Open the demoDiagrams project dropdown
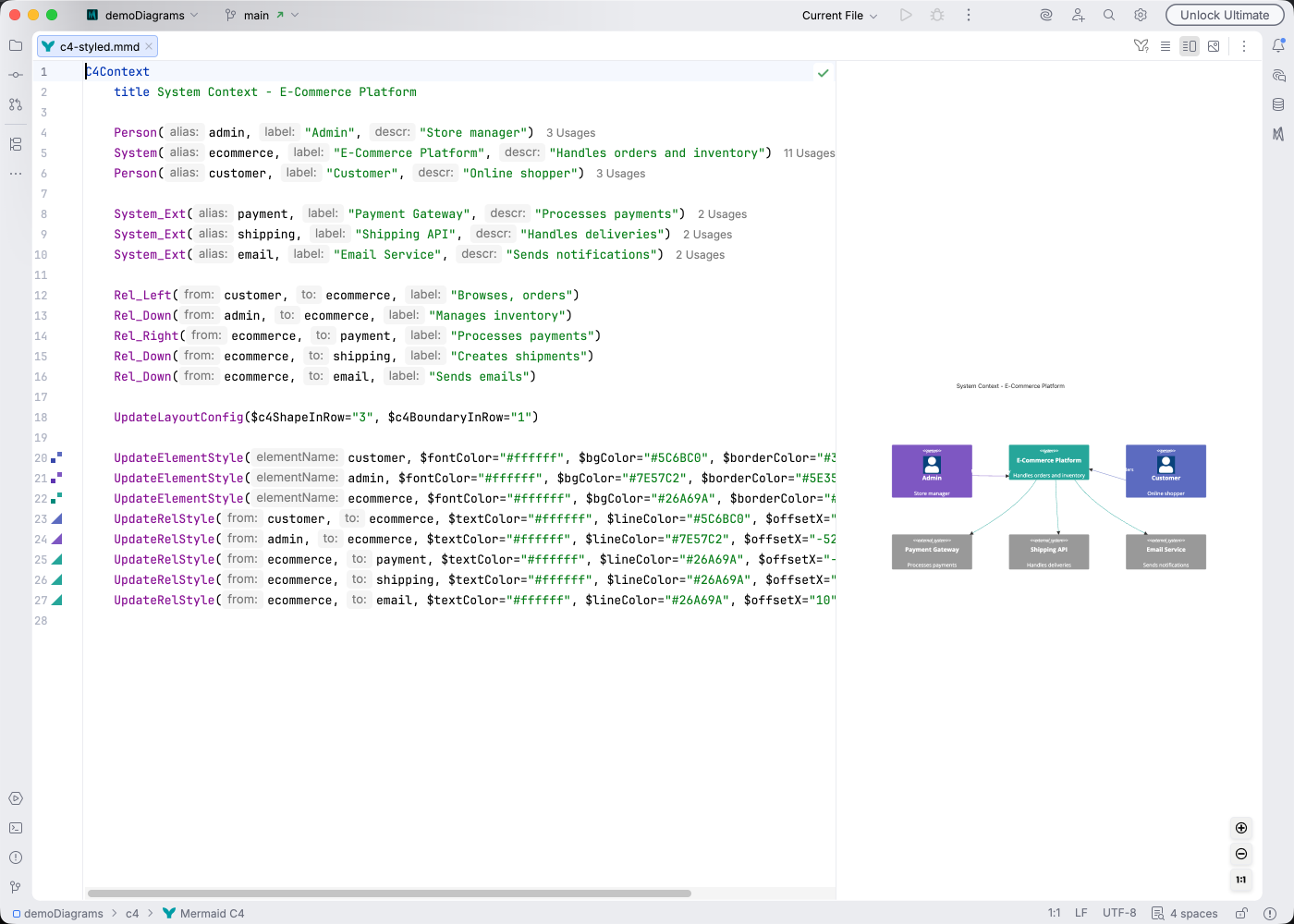This screenshot has height=924, width=1294. (140, 15)
